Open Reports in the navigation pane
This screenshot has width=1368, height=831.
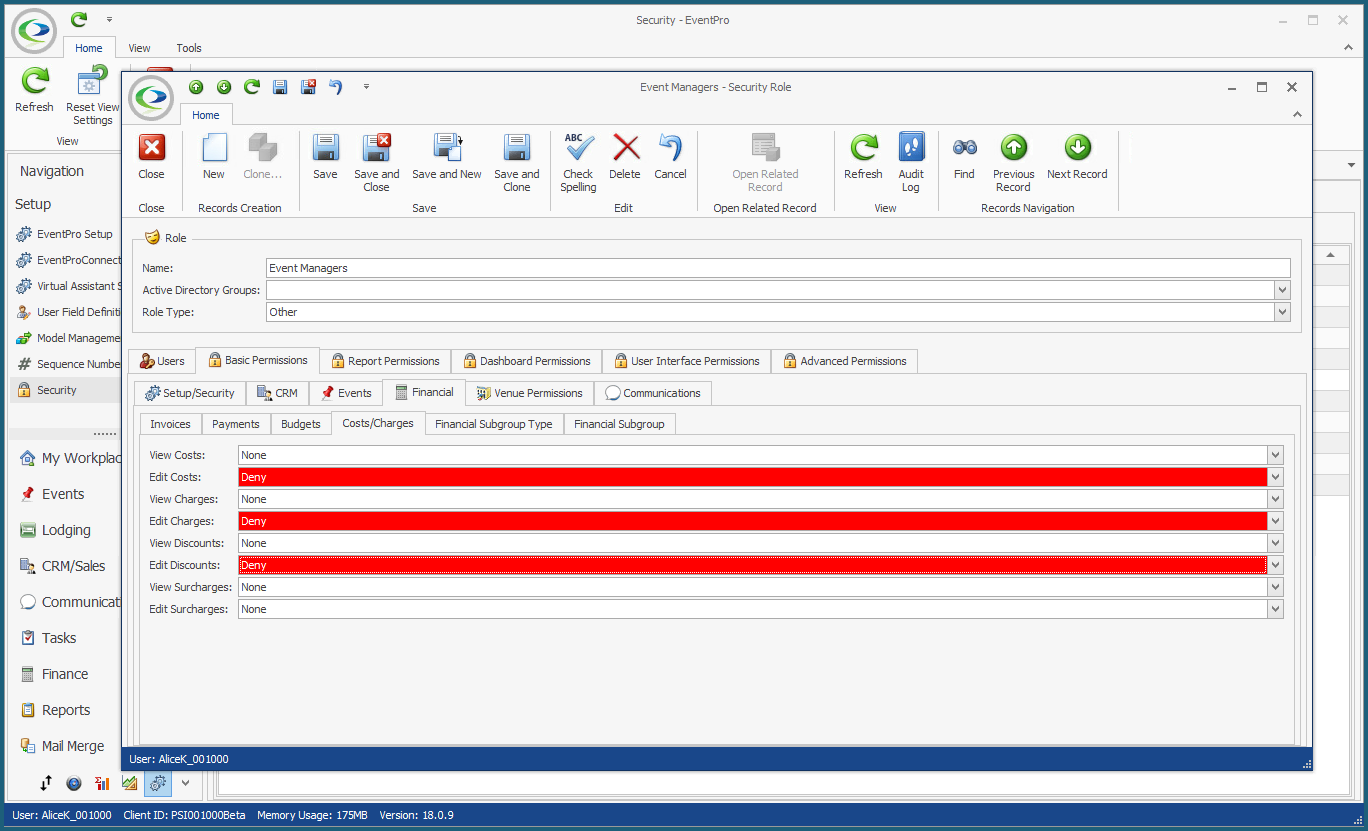66,710
